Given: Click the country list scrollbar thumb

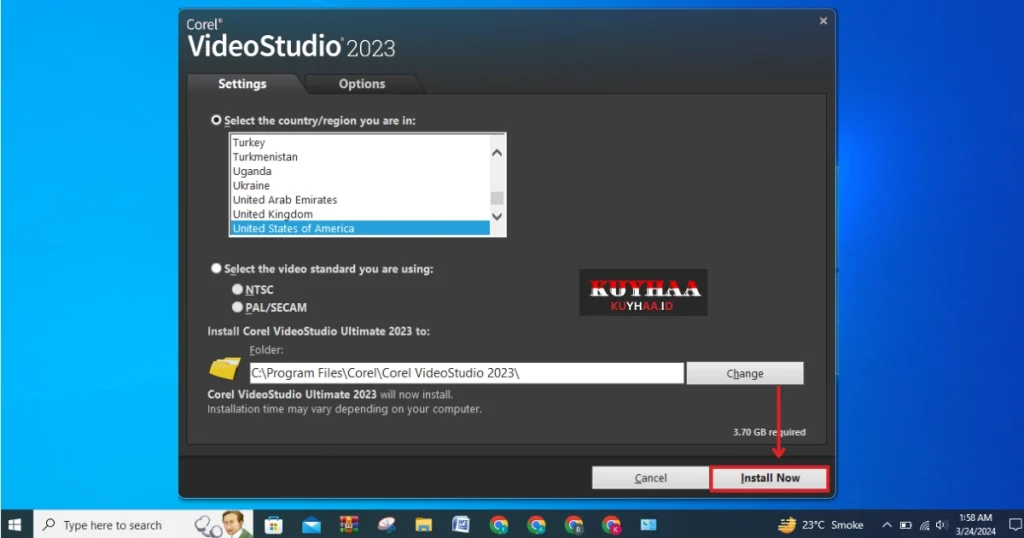Looking at the screenshot, I should tap(497, 198).
